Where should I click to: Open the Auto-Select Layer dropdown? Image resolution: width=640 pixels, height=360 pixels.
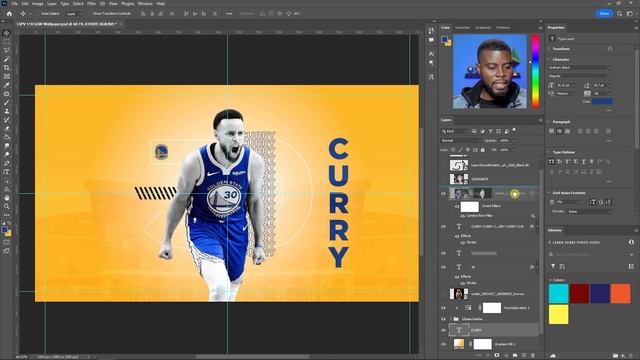(x=74, y=13)
